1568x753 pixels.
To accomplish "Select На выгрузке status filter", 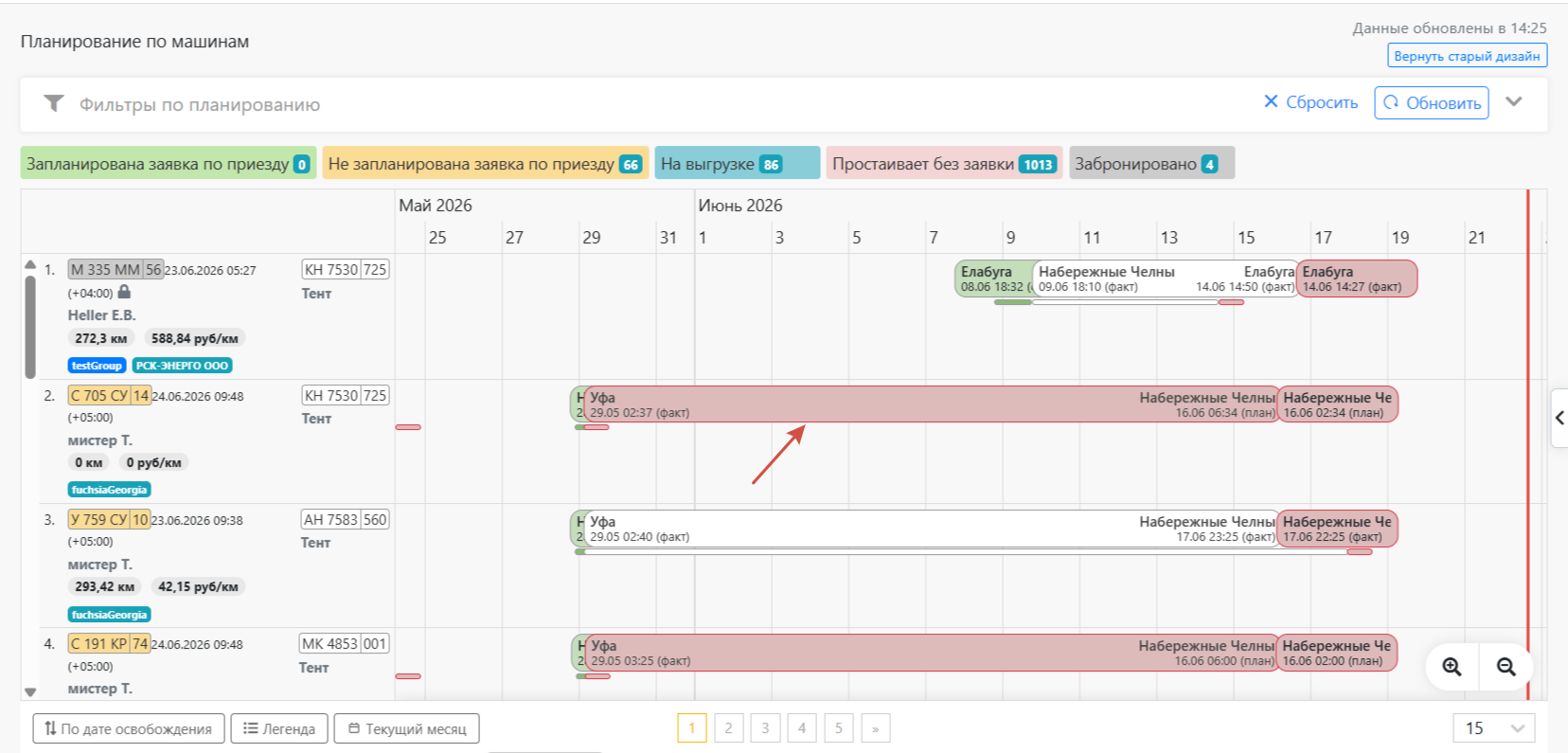I will coord(737,163).
